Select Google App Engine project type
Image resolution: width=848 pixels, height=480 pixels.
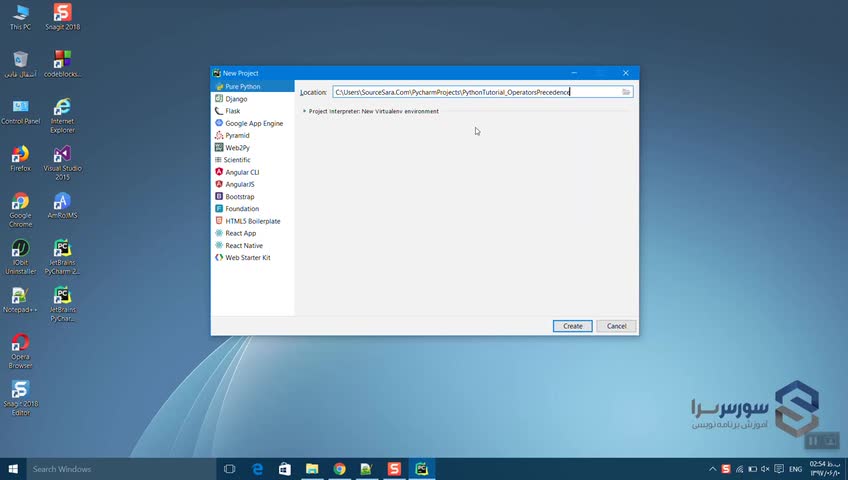click(x=253, y=123)
